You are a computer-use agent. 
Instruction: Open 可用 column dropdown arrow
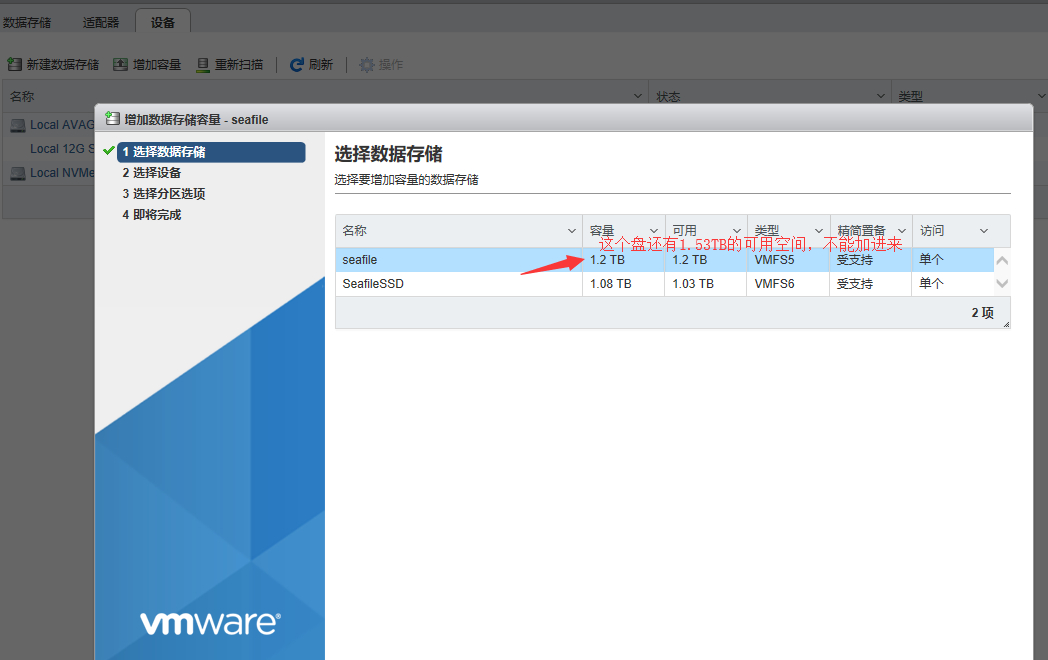coord(737,231)
